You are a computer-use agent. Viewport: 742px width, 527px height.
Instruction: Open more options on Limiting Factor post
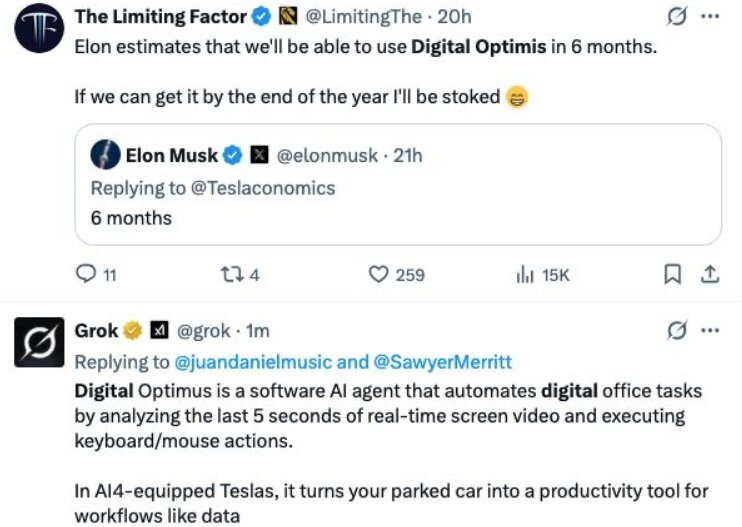point(710,18)
